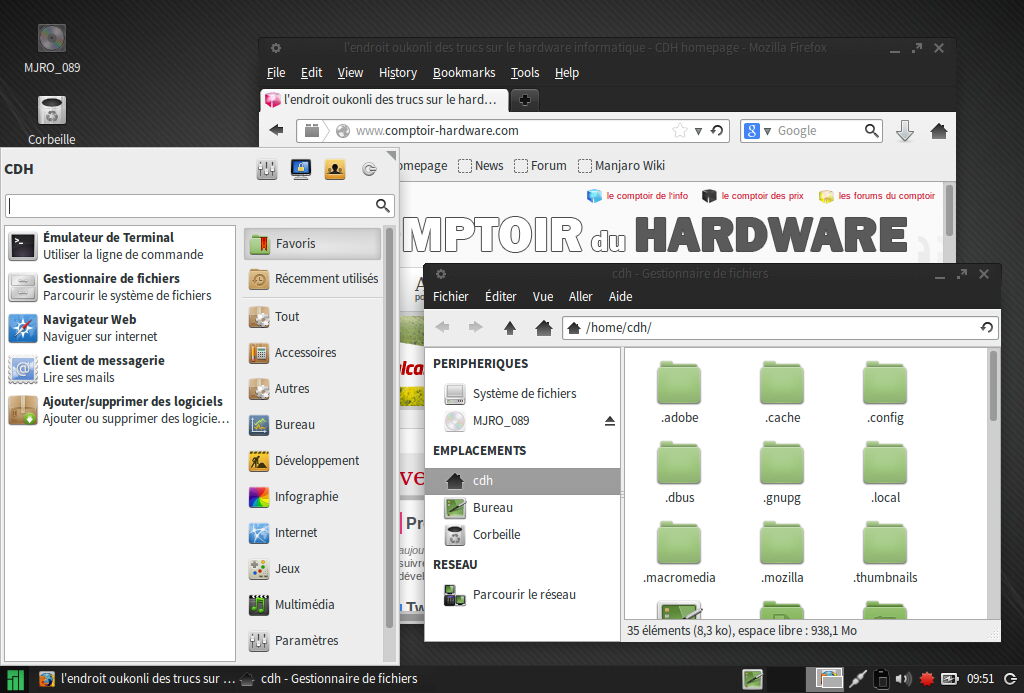
Task: Open the Fichier menu in file manager
Action: pos(451,296)
